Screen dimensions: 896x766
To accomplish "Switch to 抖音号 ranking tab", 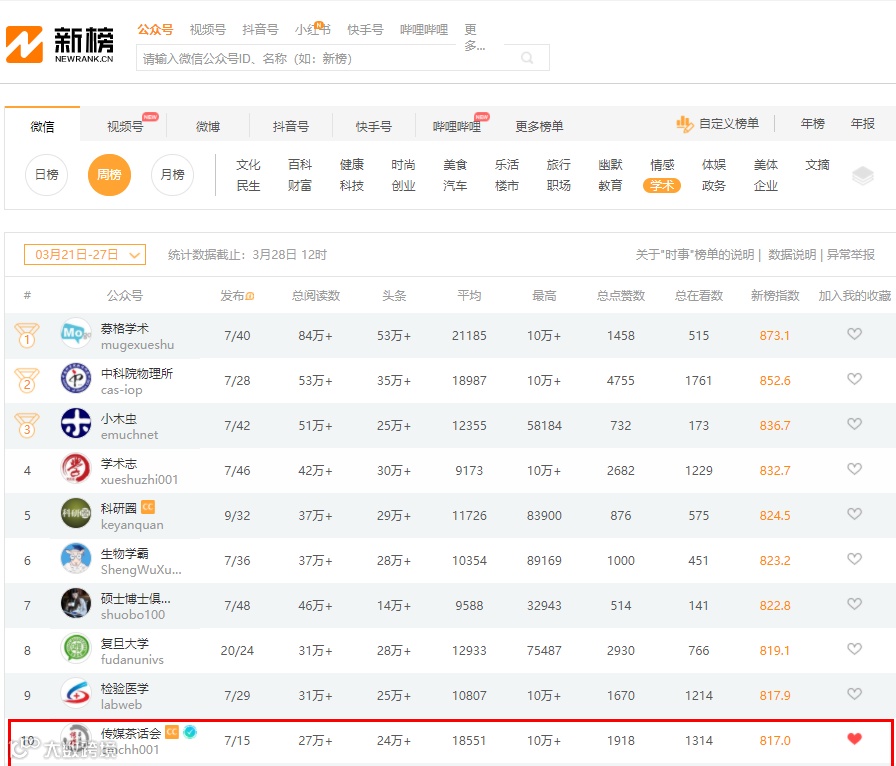I will point(290,126).
